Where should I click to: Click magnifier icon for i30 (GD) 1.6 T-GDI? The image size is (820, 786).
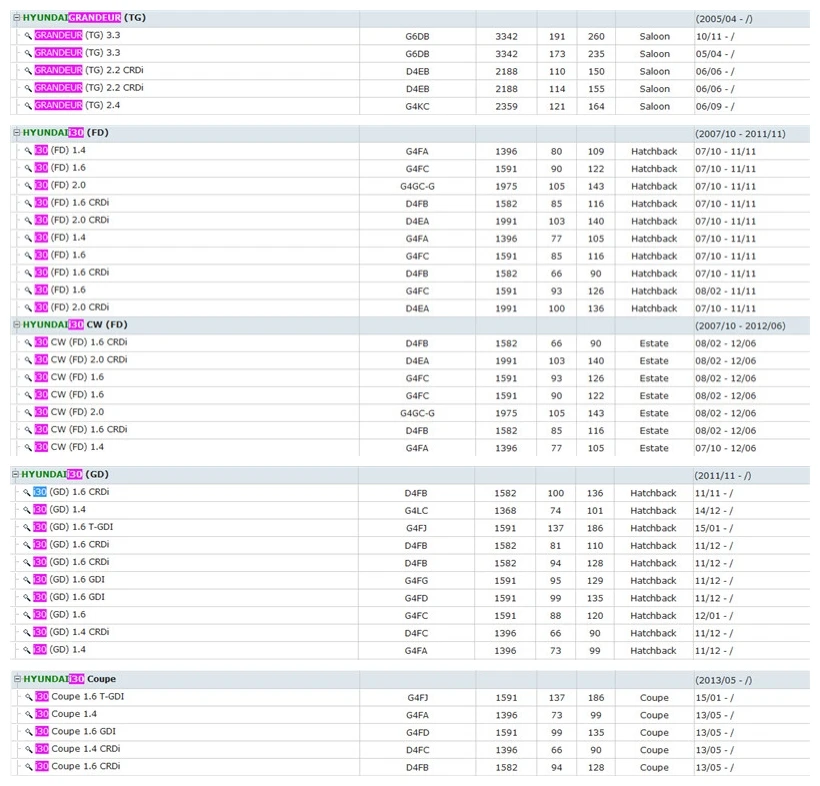[x=26, y=527]
